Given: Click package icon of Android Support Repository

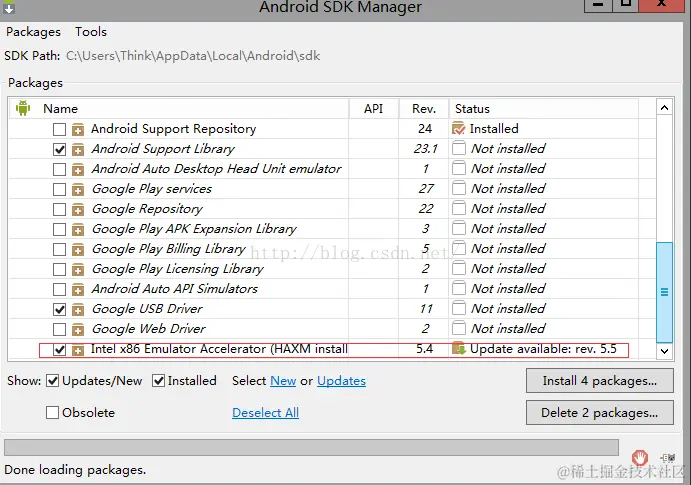Looking at the screenshot, I should pos(78,130).
